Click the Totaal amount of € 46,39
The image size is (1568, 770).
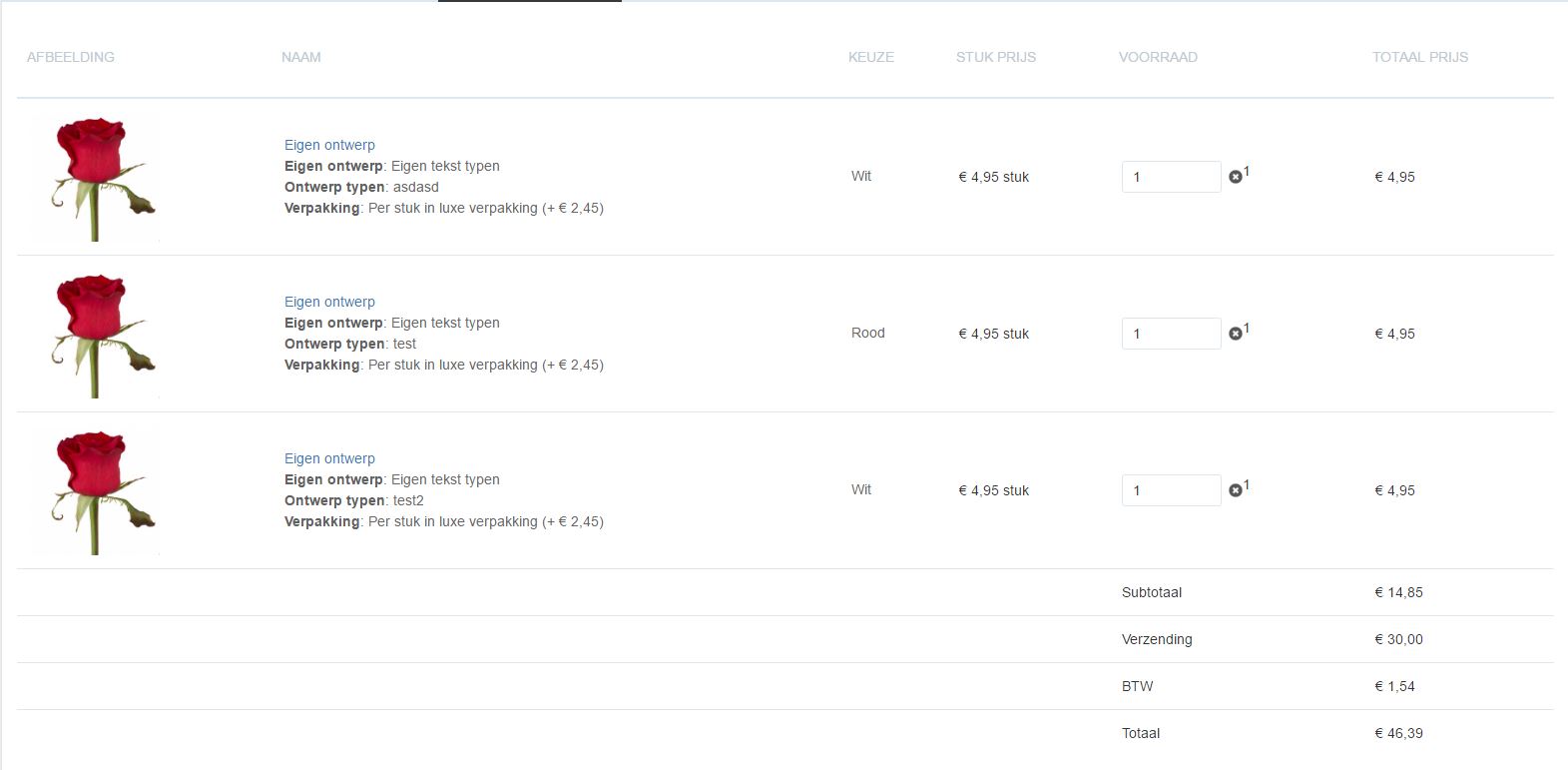click(x=1398, y=733)
